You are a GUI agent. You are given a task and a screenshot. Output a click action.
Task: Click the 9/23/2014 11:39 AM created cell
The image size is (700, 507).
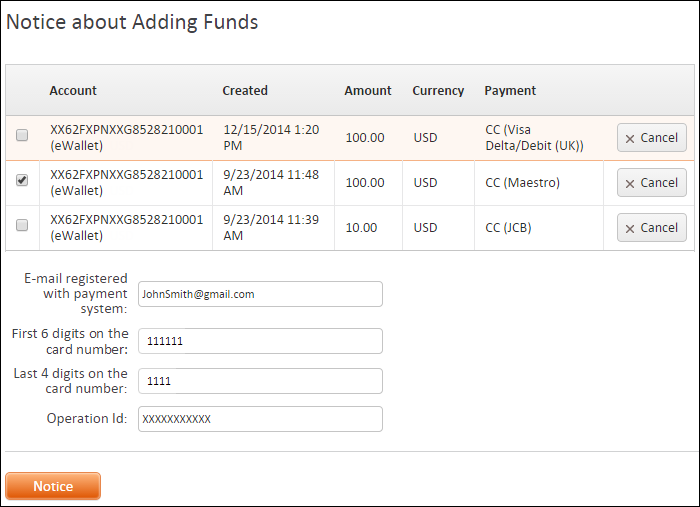[x=271, y=228]
